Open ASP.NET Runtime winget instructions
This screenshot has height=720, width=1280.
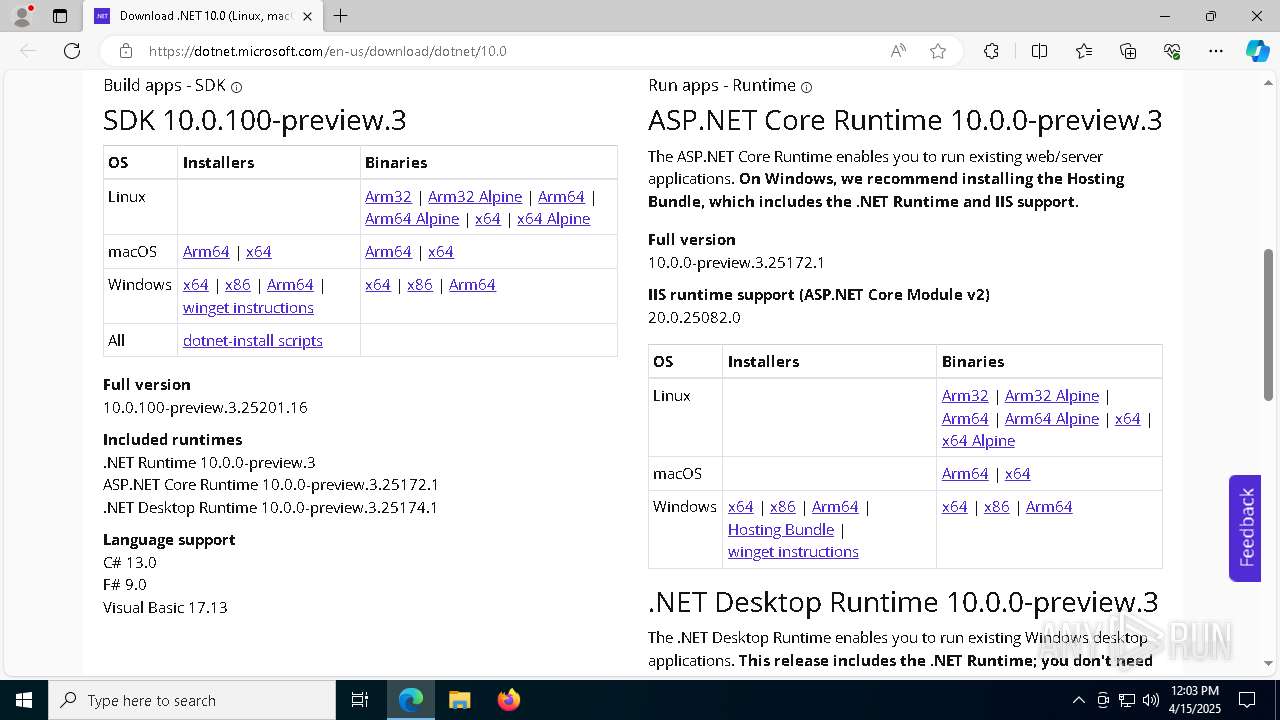click(x=793, y=551)
